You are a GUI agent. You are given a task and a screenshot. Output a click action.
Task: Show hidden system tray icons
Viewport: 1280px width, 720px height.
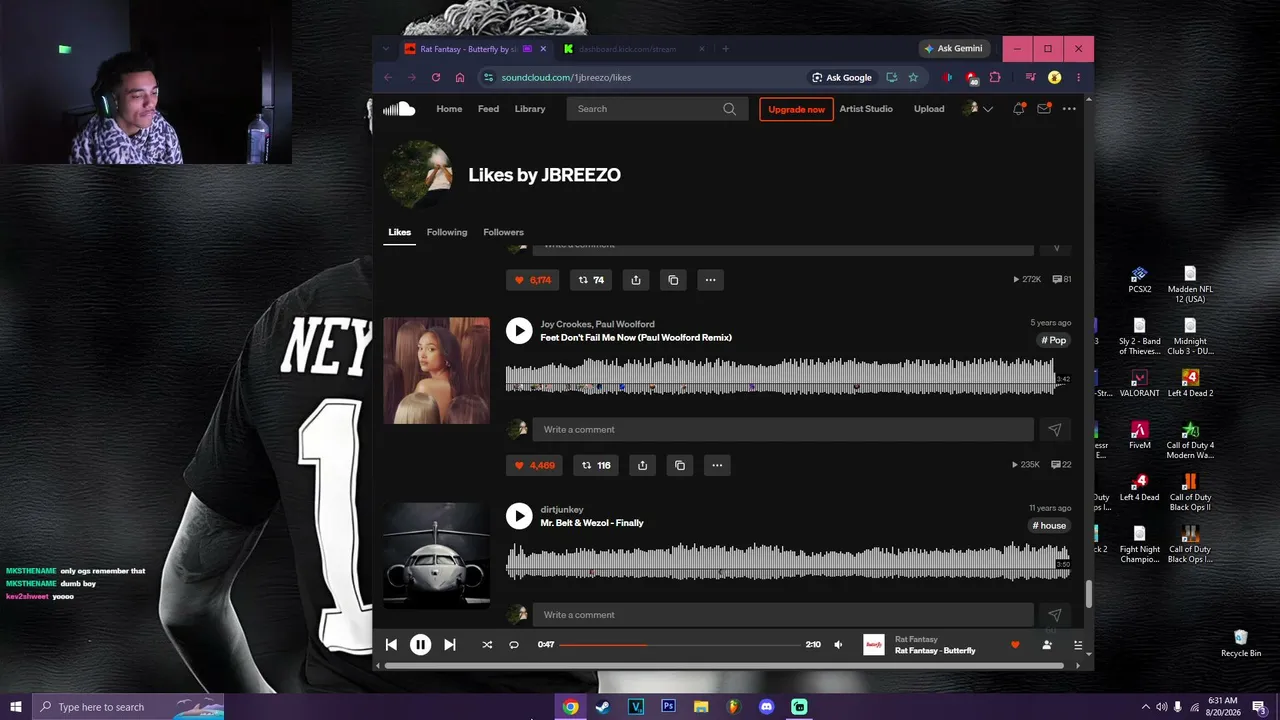pyautogui.click(x=1145, y=707)
